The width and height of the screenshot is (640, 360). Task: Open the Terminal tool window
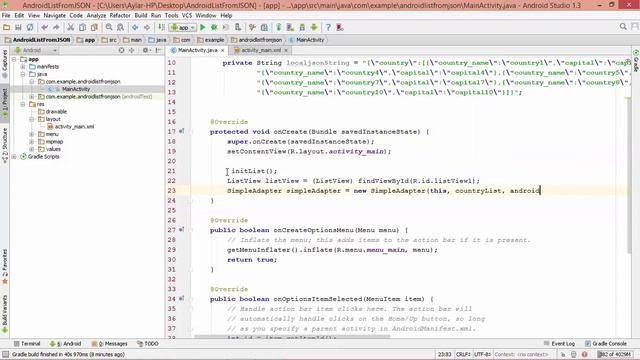pos(27,344)
